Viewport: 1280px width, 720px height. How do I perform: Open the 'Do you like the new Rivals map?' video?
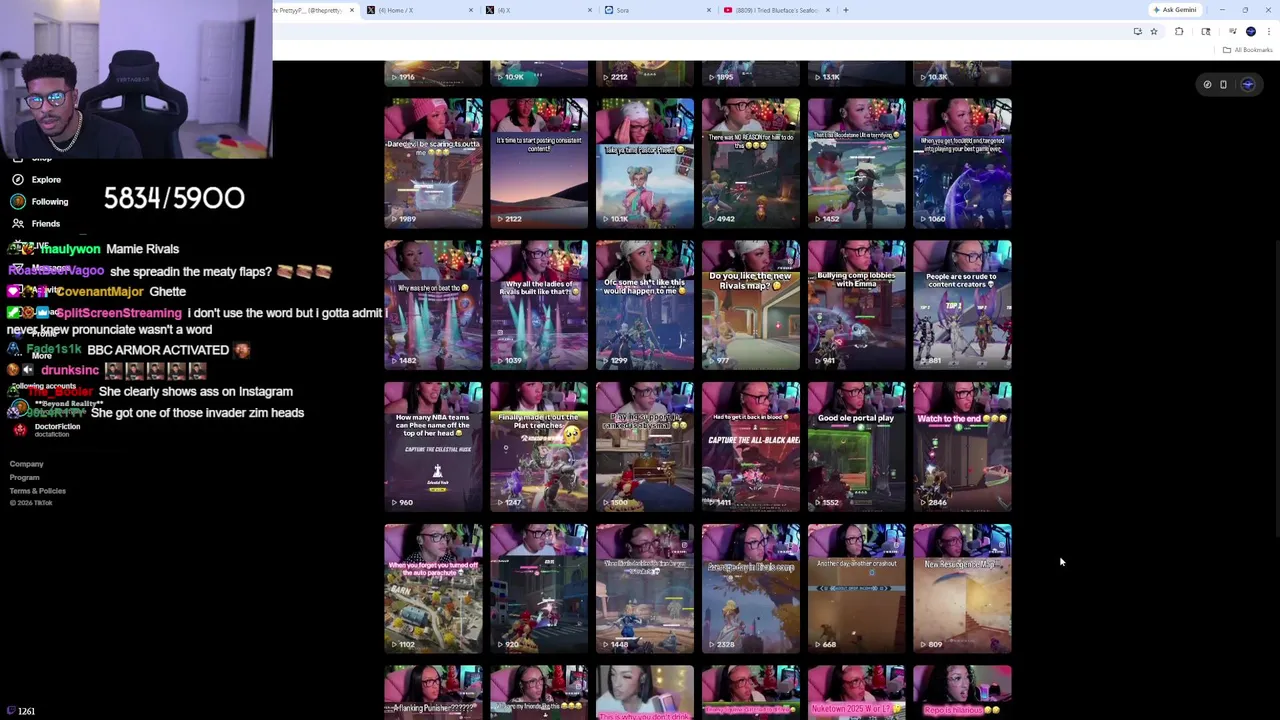751,305
